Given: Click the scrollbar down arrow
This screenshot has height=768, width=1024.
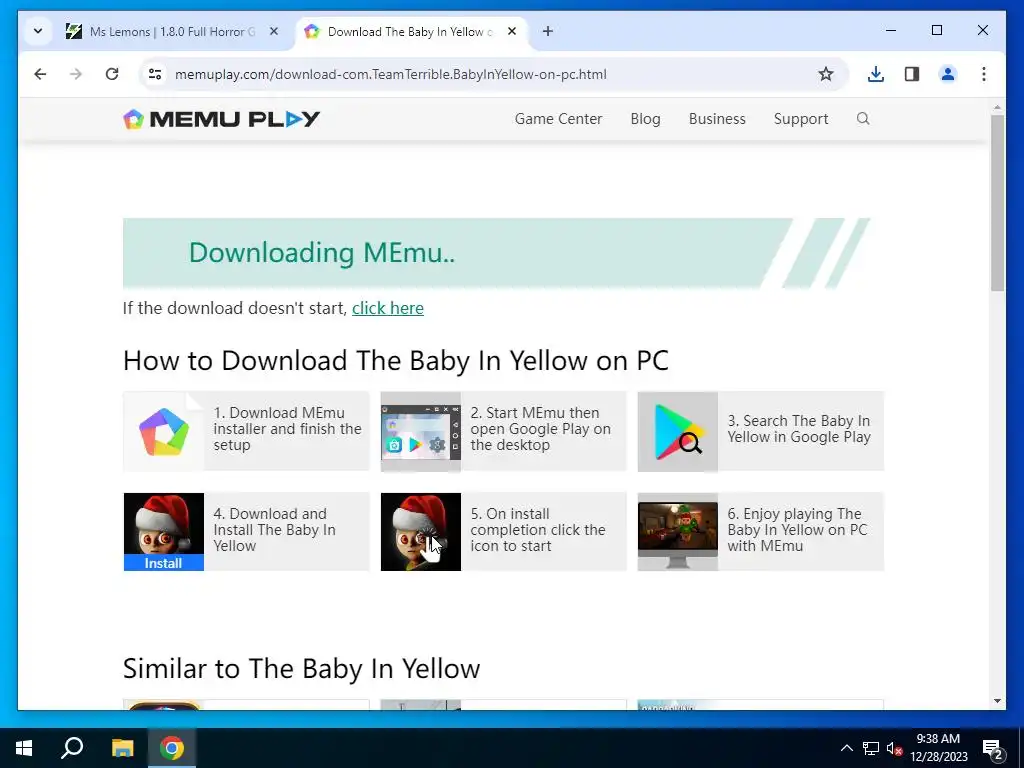Looking at the screenshot, I should (997, 701).
